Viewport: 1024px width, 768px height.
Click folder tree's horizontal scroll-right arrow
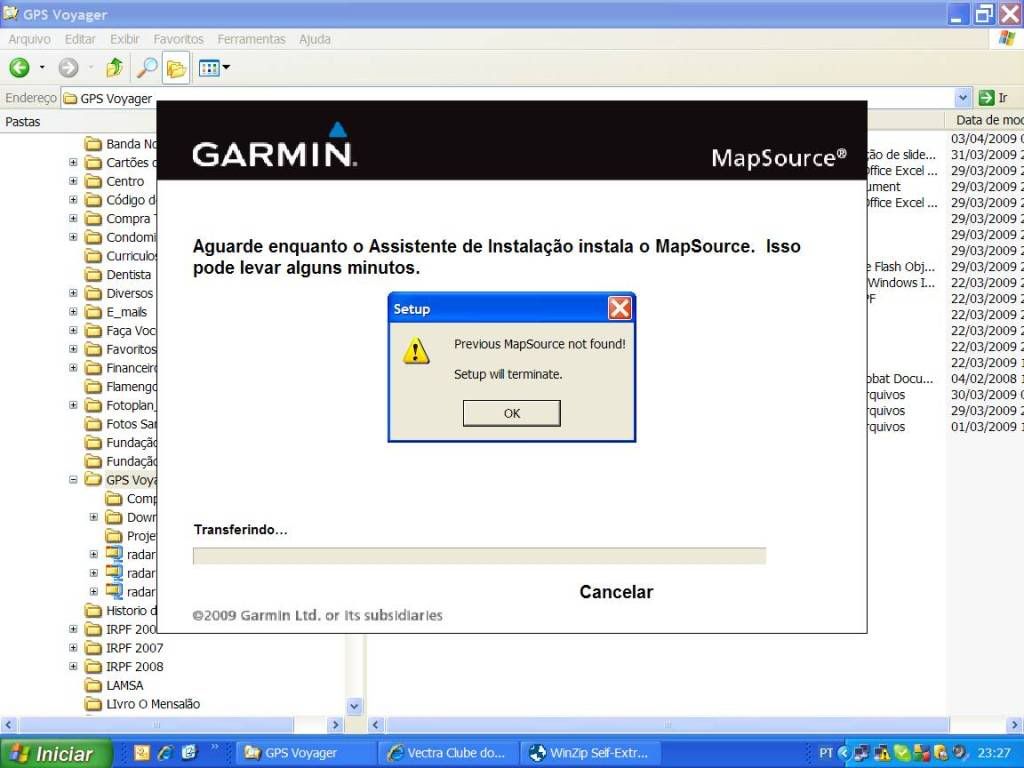335,724
